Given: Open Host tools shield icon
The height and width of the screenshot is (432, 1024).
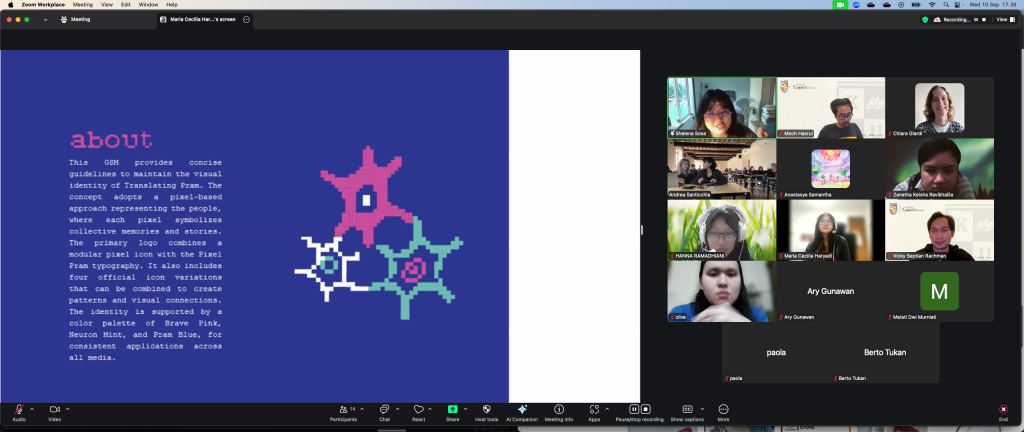Looking at the screenshot, I should [486, 410].
